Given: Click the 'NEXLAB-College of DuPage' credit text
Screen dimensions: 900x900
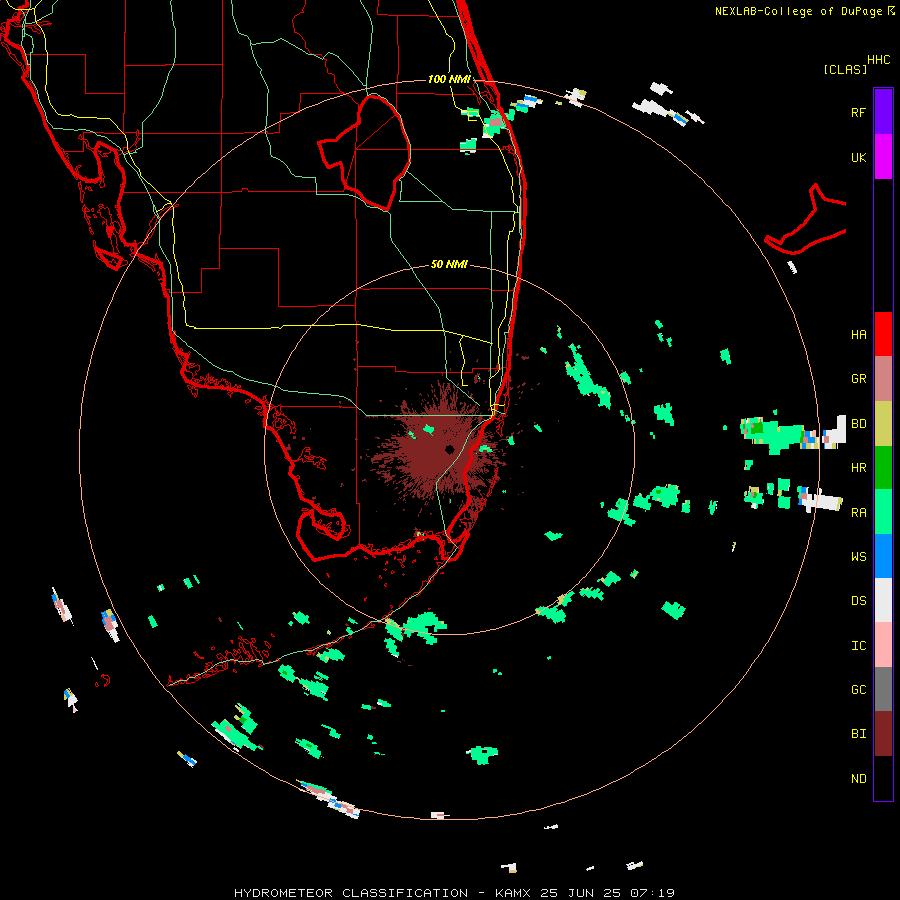Looking at the screenshot, I should tap(798, 11).
